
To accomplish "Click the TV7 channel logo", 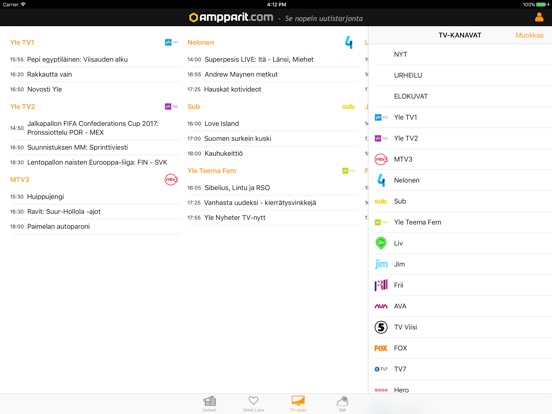I will (x=381, y=369).
